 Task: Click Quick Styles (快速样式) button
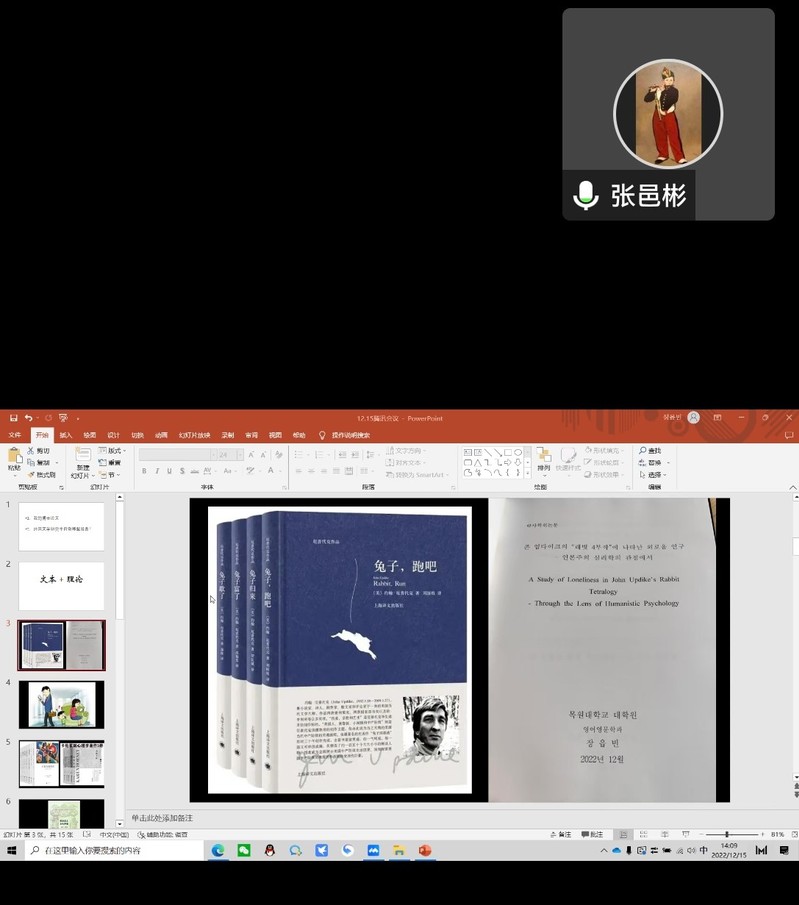[x=568, y=460]
